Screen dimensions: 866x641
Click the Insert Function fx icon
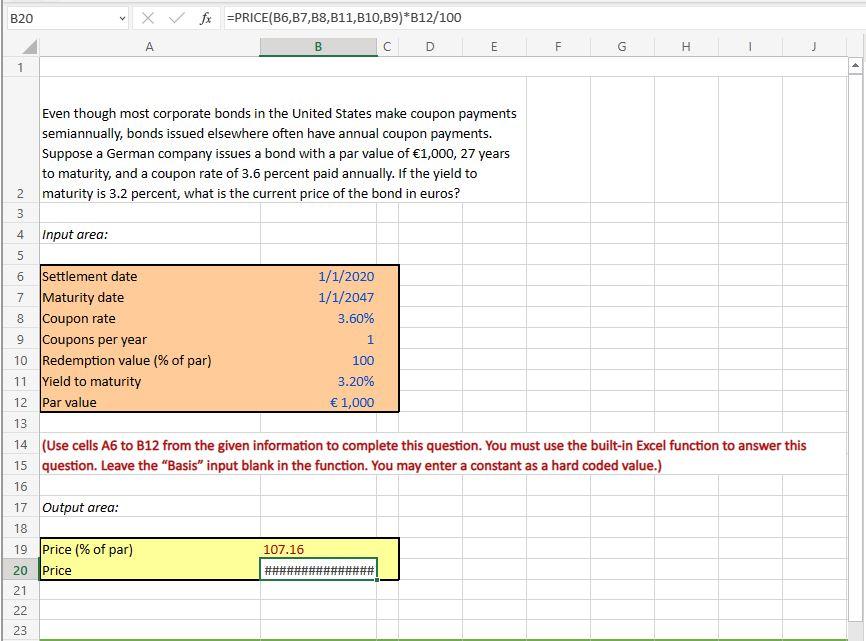point(205,18)
